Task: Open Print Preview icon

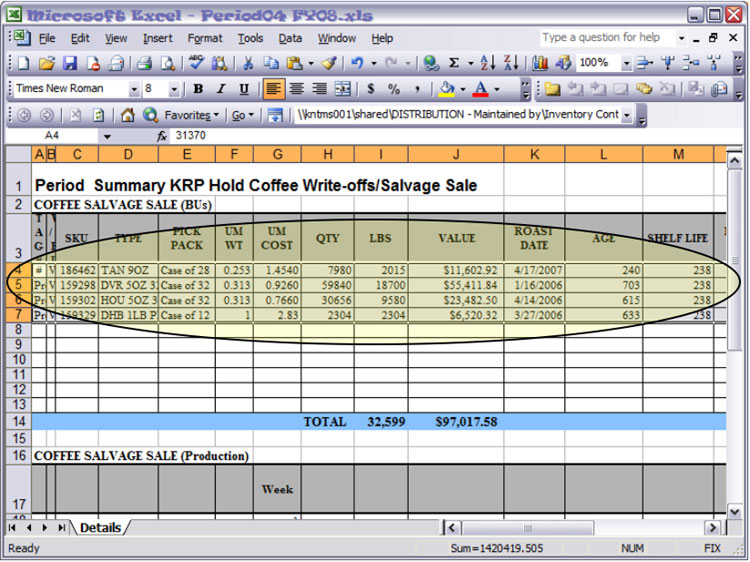Action: (167, 63)
